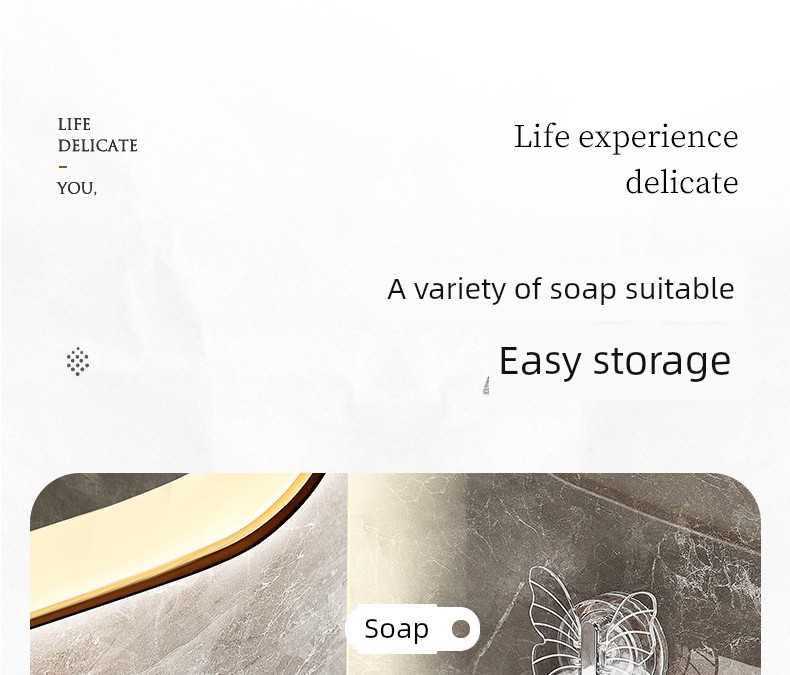Click the 'YOU,' caption text

coord(77,188)
